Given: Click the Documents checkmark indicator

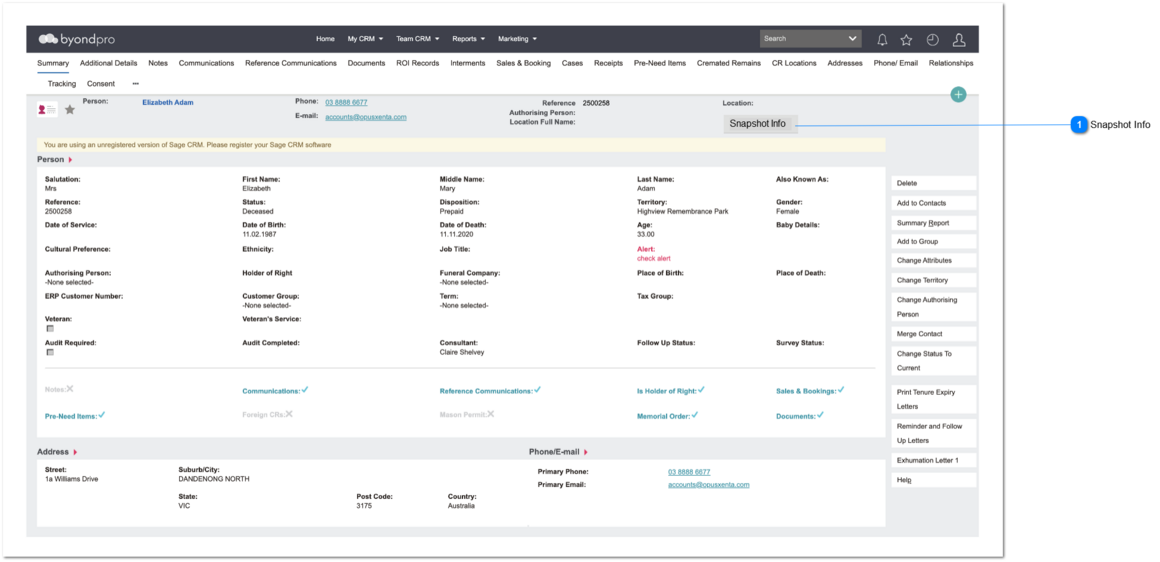Looking at the screenshot, I should [x=820, y=415].
